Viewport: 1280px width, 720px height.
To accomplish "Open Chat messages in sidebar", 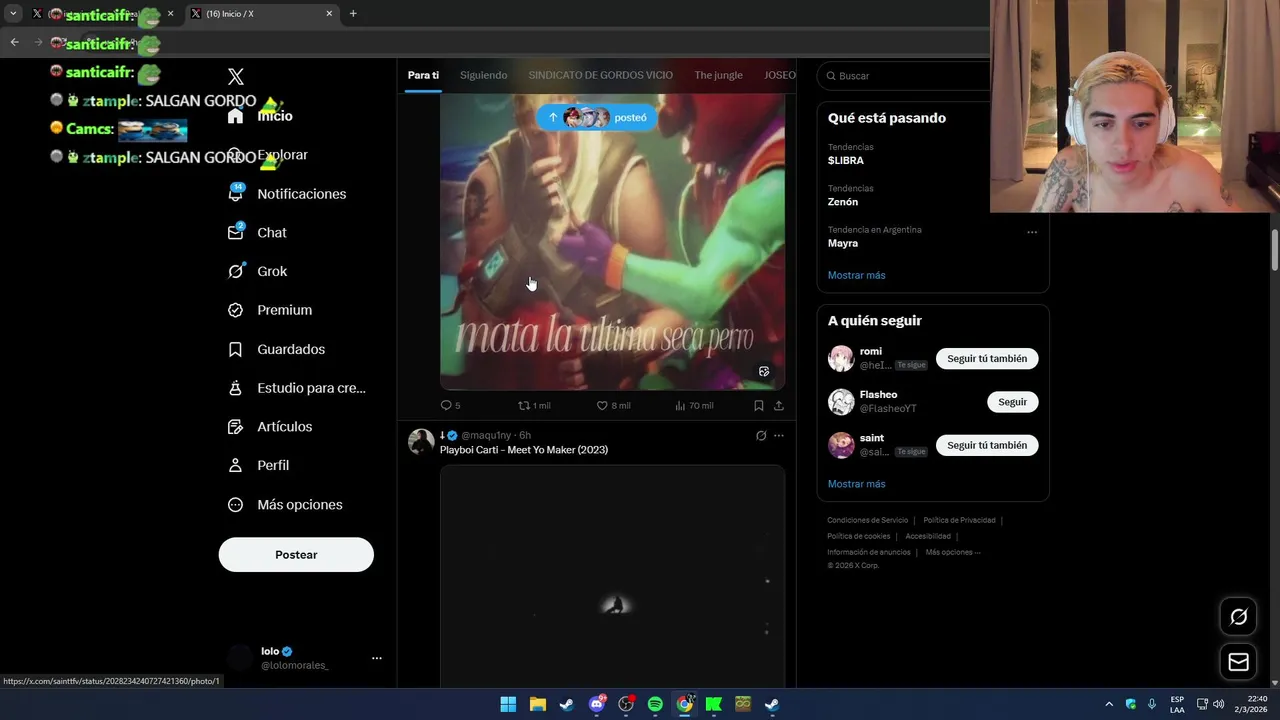I will point(257,233).
